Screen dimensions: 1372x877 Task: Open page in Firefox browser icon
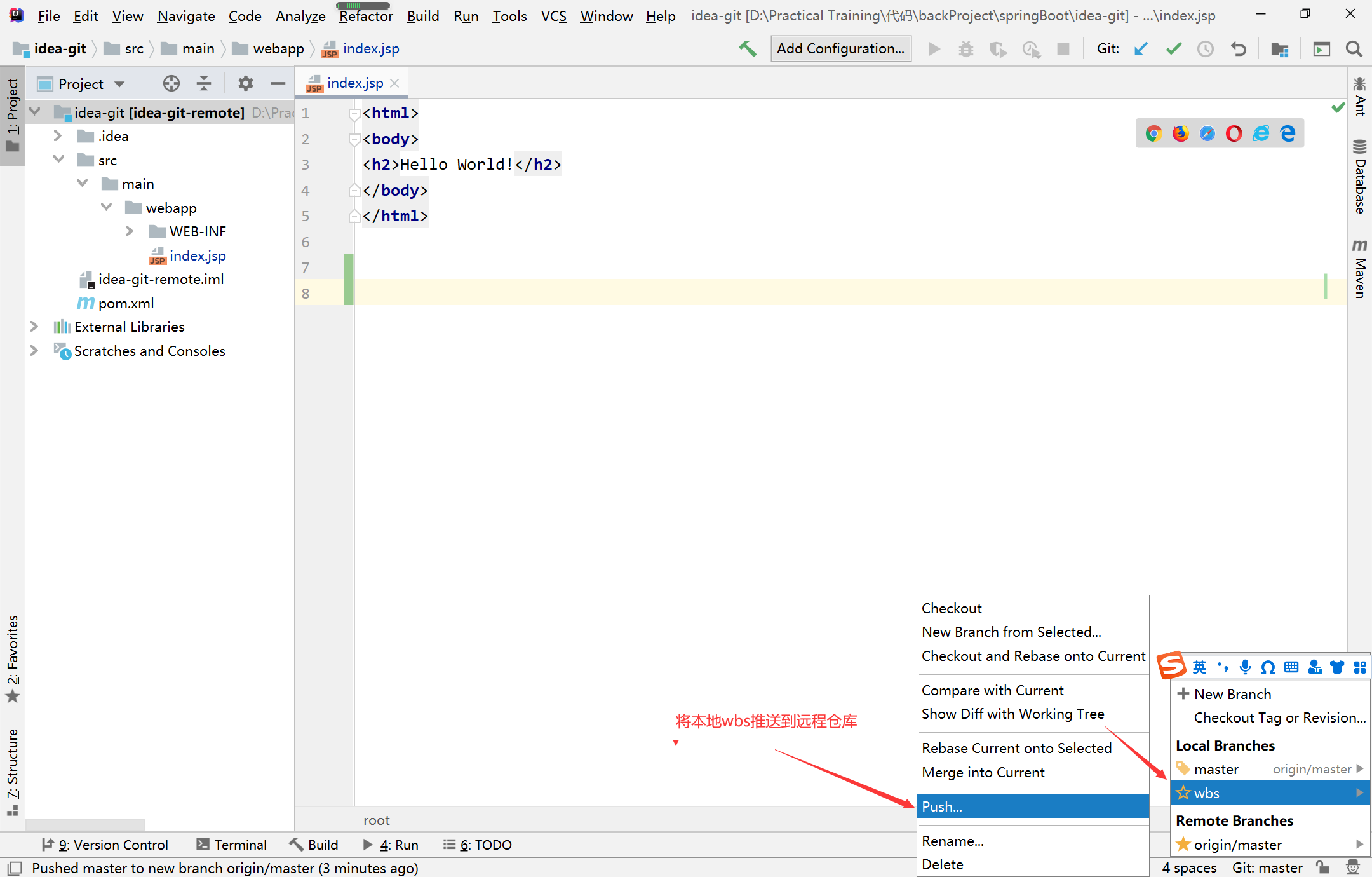(x=1180, y=133)
